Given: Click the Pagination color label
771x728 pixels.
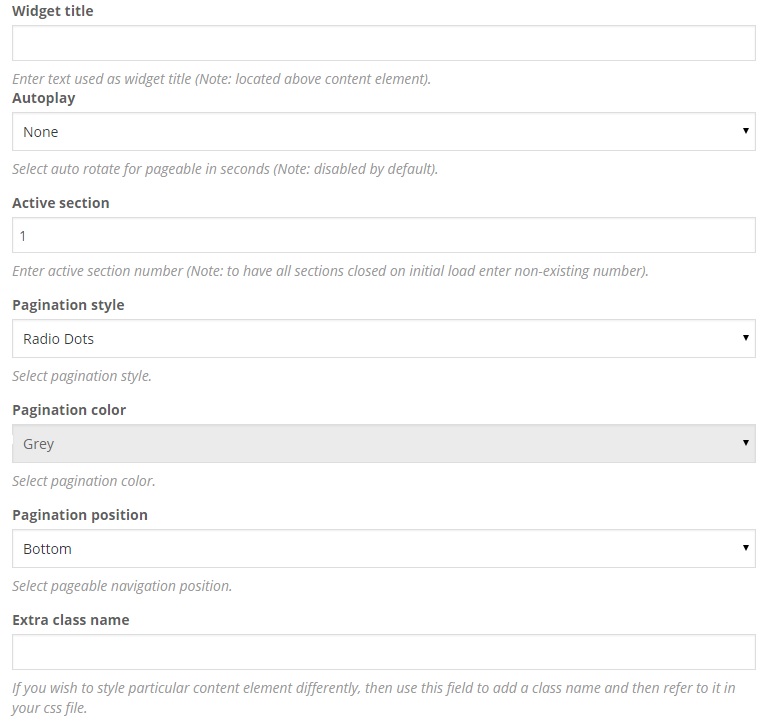Looking at the screenshot, I should (68, 410).
